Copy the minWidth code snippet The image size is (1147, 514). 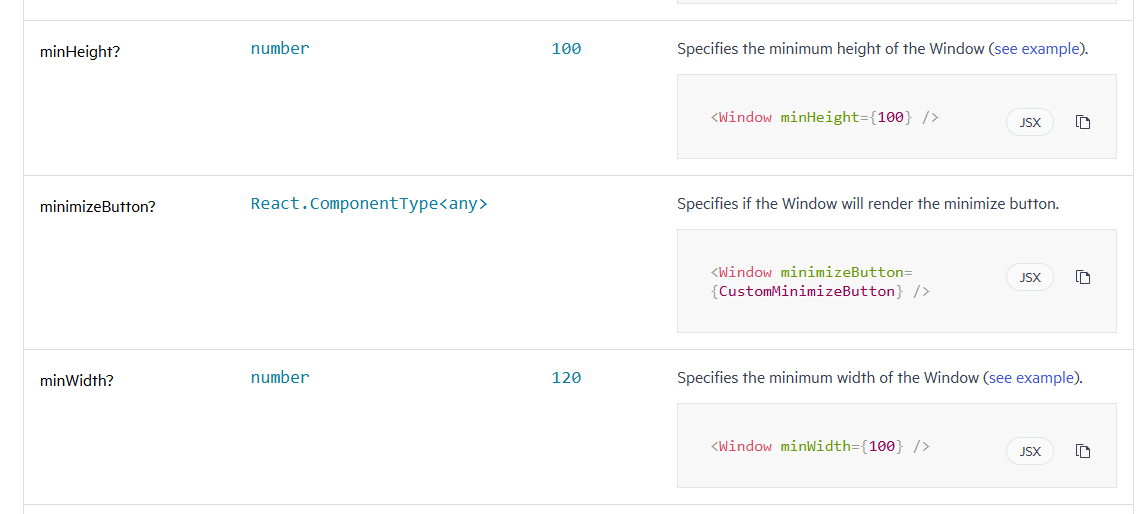(1082, 451)
